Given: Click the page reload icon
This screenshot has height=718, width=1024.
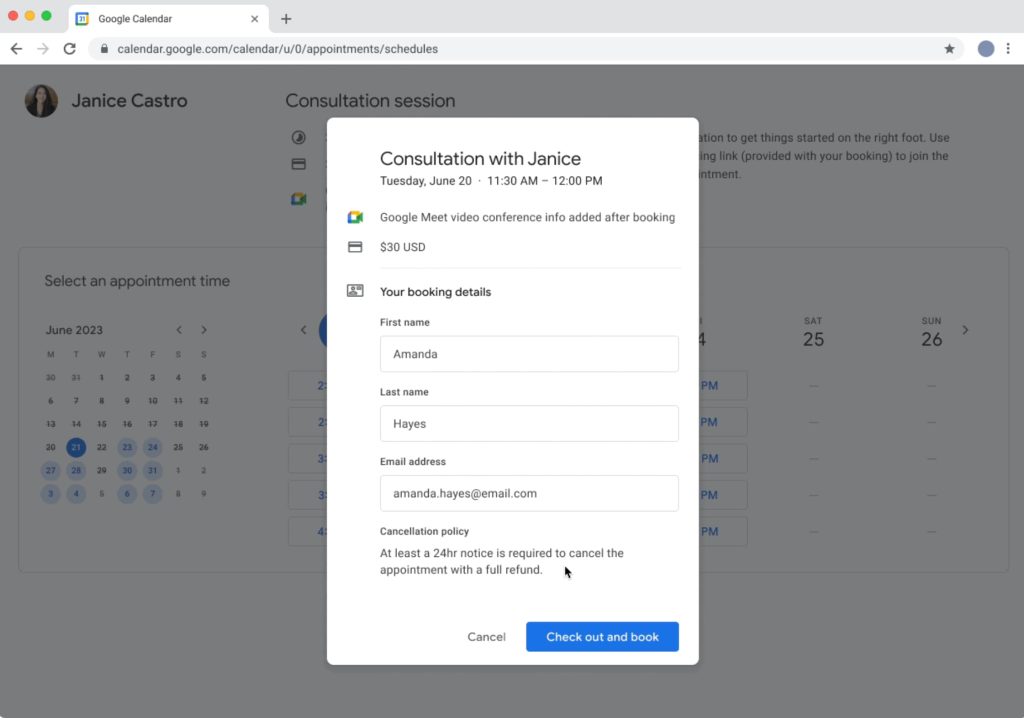Looking at the screenshot, I should 68,48.
